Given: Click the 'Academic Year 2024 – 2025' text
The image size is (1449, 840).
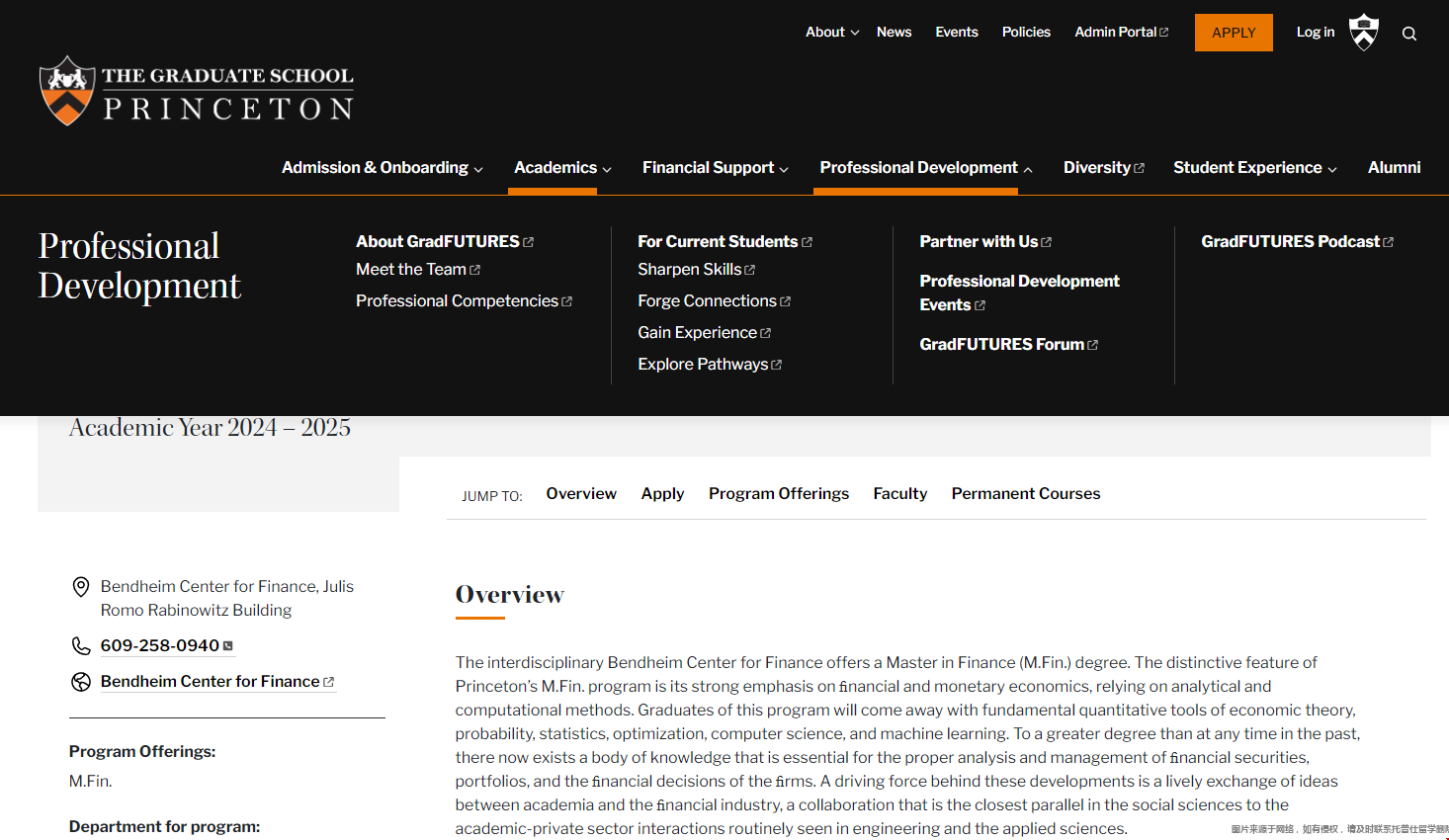Looking at the screenshot, I should (x=210, y=428).
